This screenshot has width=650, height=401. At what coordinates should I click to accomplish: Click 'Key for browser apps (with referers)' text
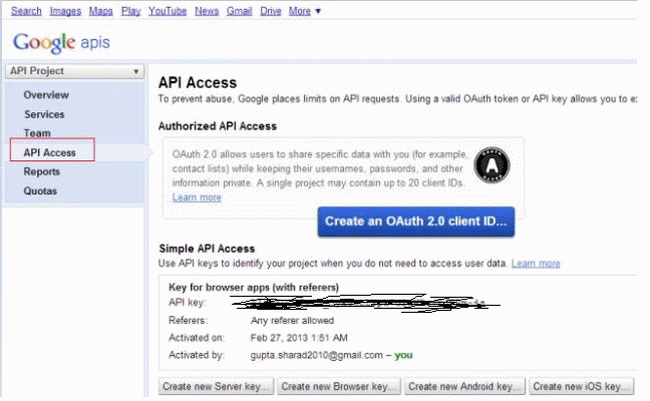[x=254, y=287]
